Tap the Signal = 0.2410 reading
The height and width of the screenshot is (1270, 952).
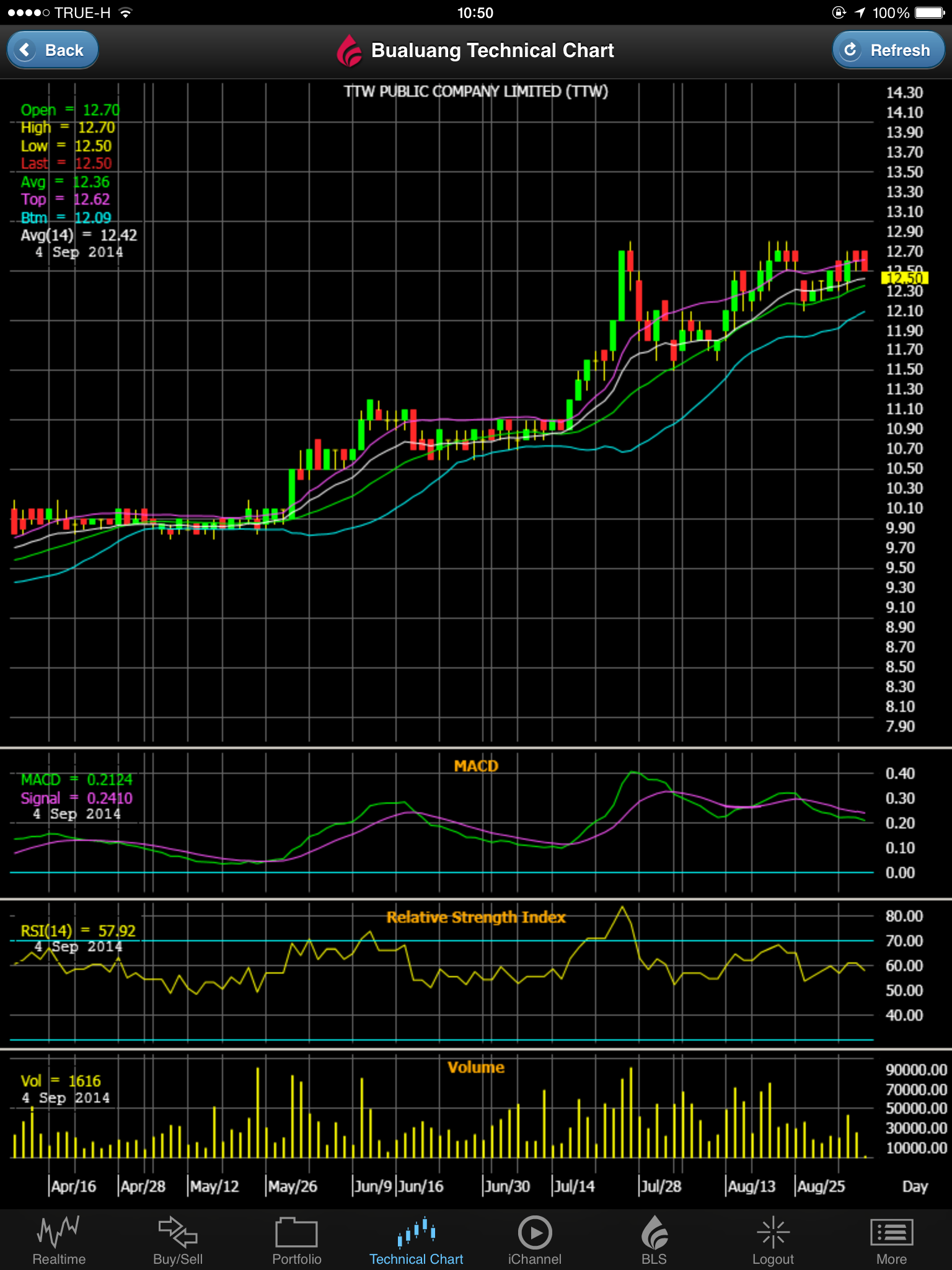76,798
